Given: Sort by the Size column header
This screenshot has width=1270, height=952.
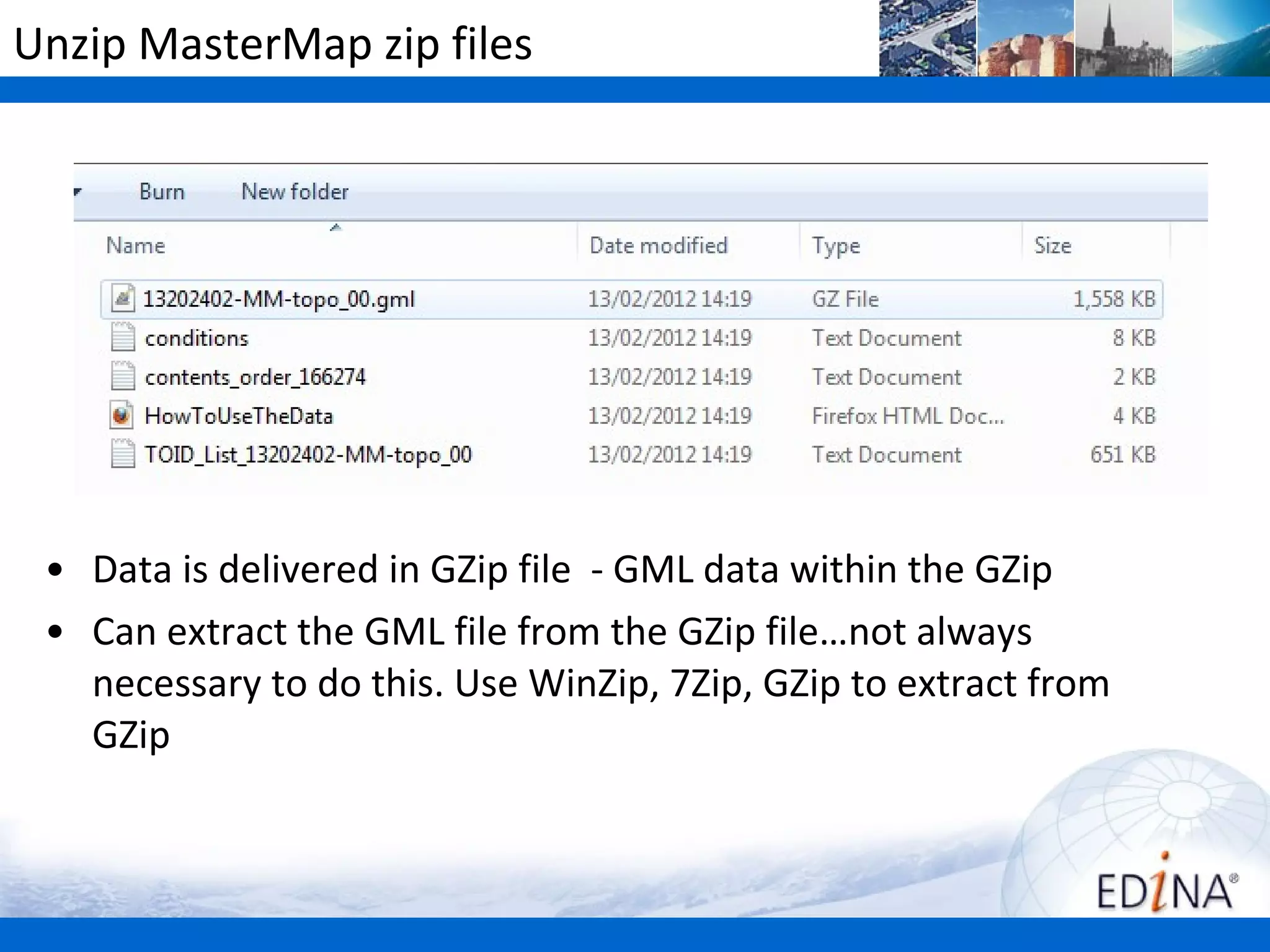Looking at the screenshot, I should 1053,245.
